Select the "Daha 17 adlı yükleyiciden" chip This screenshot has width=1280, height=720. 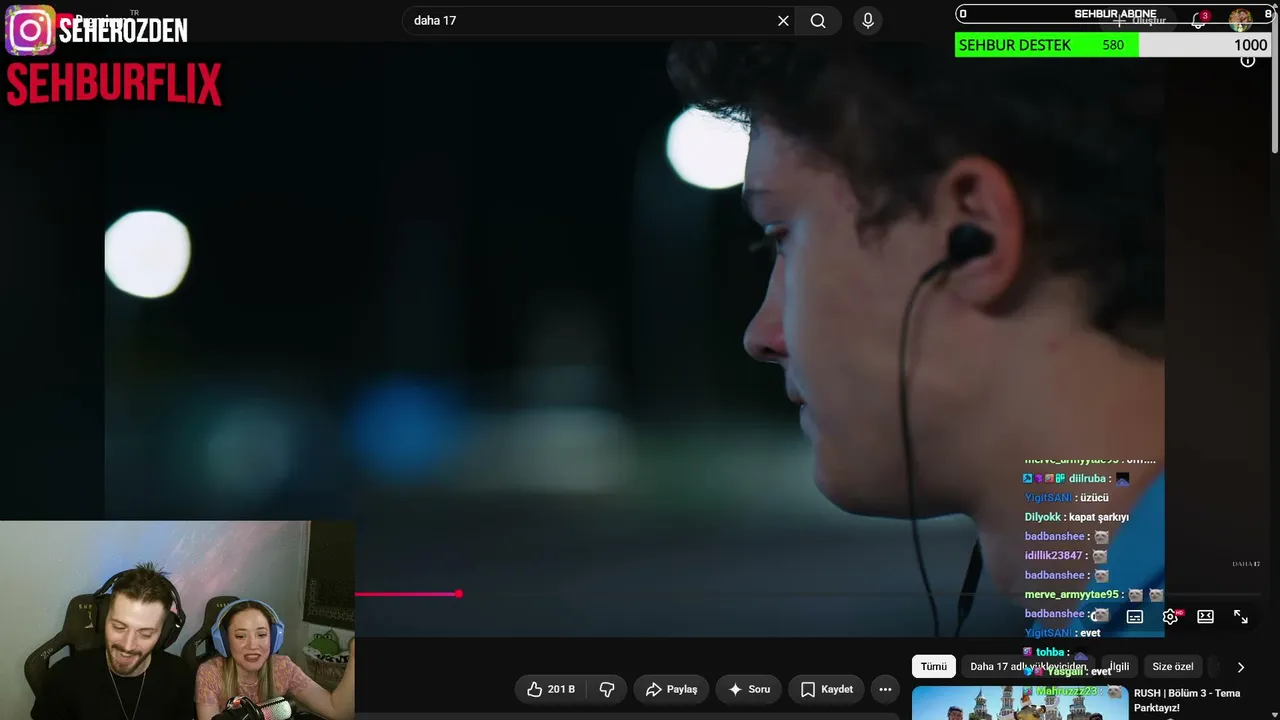click(1028, 667)
